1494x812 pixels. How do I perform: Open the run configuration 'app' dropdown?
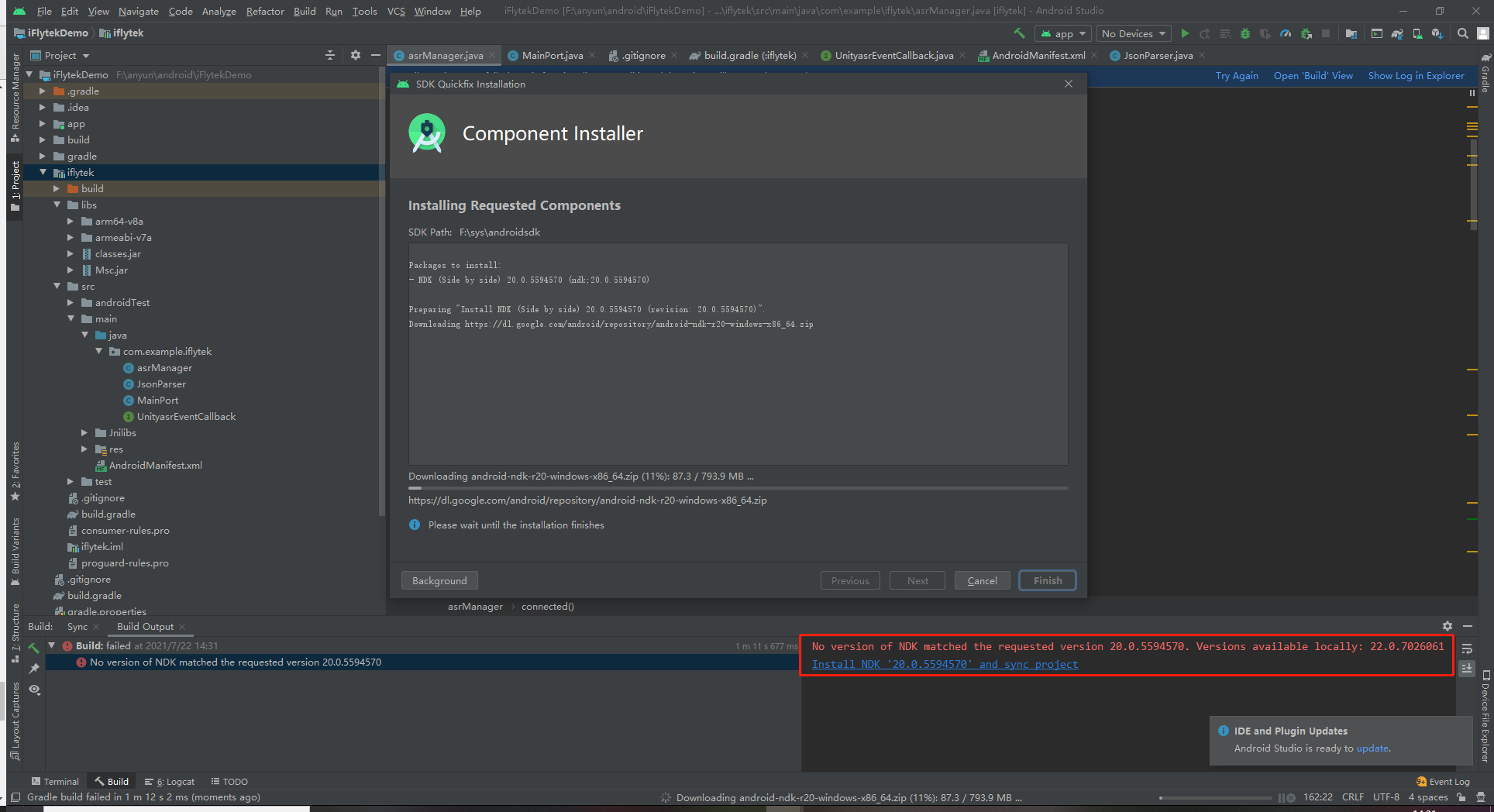point(1063,33)
